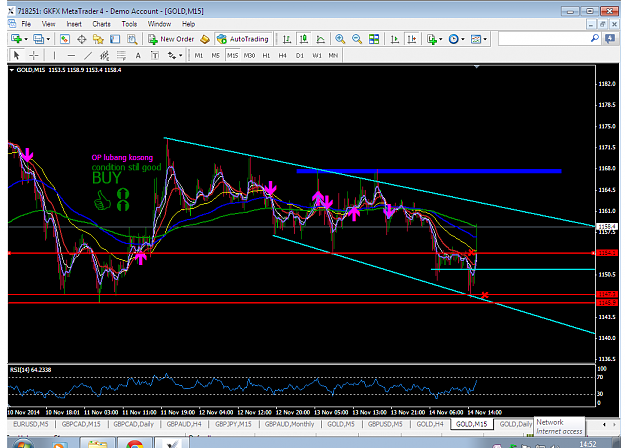Open the Navigator star-folder icon

[x=98, y=39]
